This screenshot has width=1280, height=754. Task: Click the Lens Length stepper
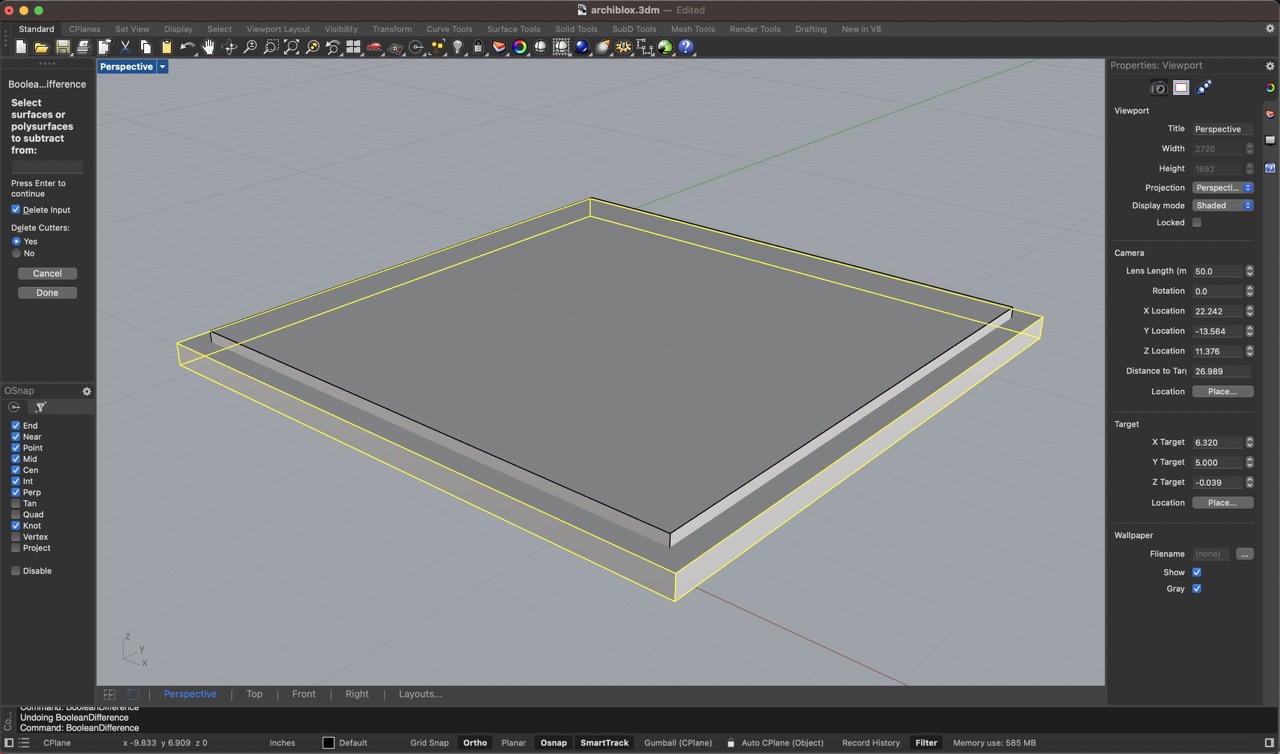[1249, 271]
